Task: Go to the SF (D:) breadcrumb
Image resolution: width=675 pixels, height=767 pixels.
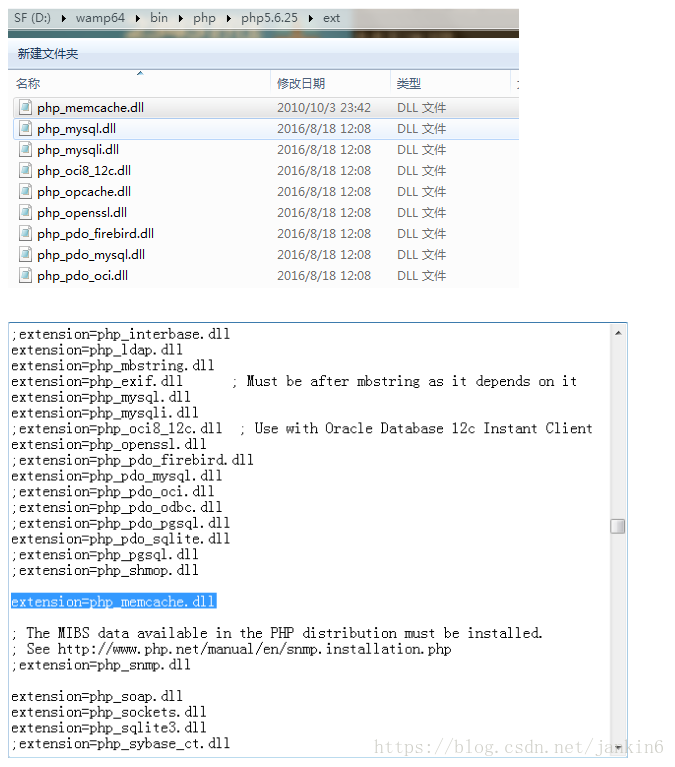Action: point(32,18)
